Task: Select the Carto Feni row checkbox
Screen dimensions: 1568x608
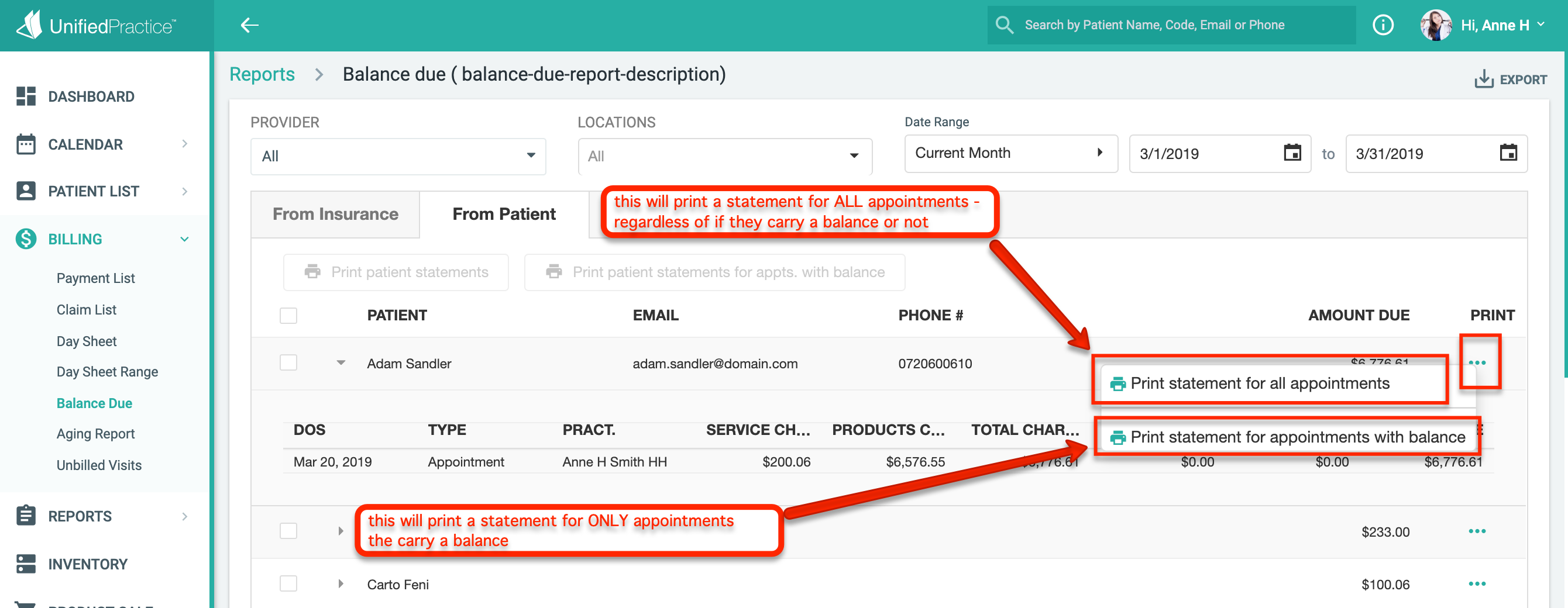Action: pyautogui.click(x=288, y=583)
